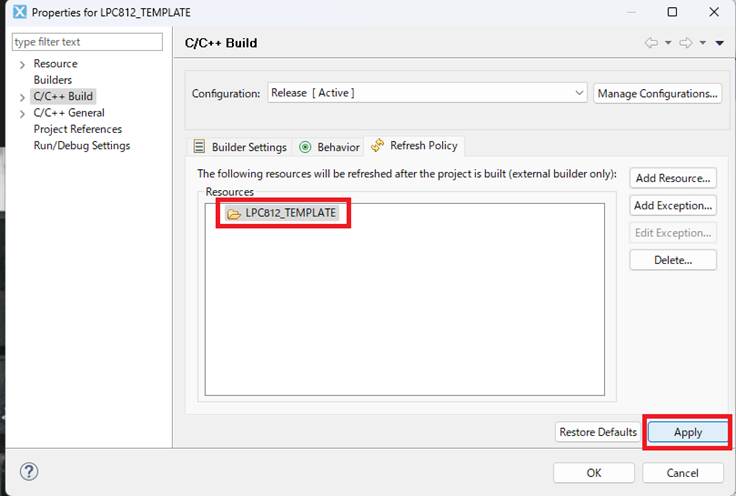Click the Manage Configurations button

[x=657, y=93]
